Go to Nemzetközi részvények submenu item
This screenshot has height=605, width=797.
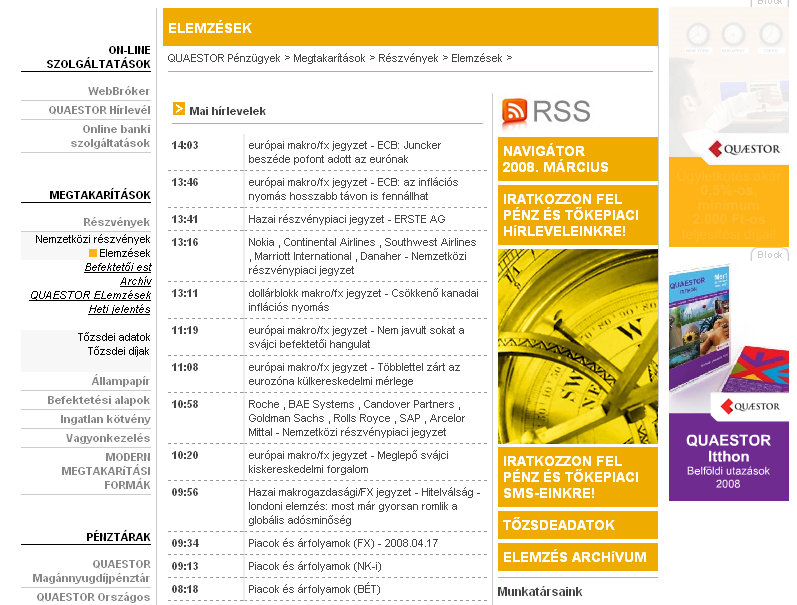[93, 239]
